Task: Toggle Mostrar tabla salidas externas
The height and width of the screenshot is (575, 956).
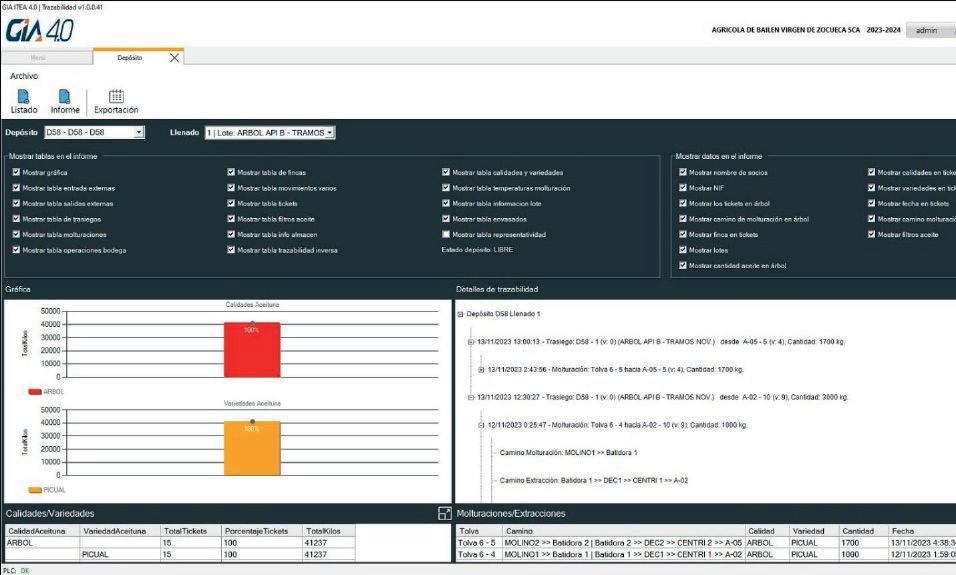Action: coord(16,203)
